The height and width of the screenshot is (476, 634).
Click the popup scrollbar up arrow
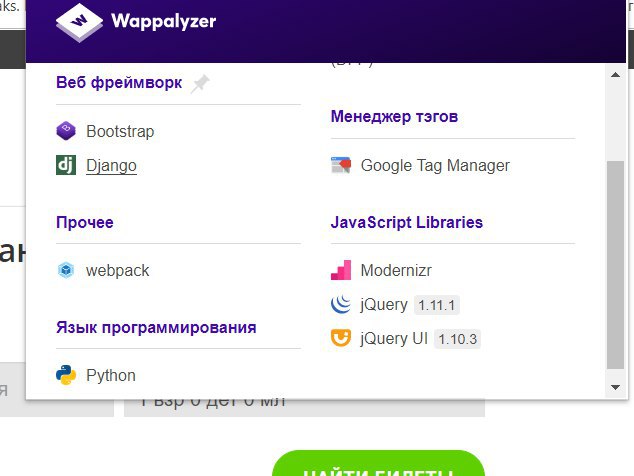click(x=615, y=74)
